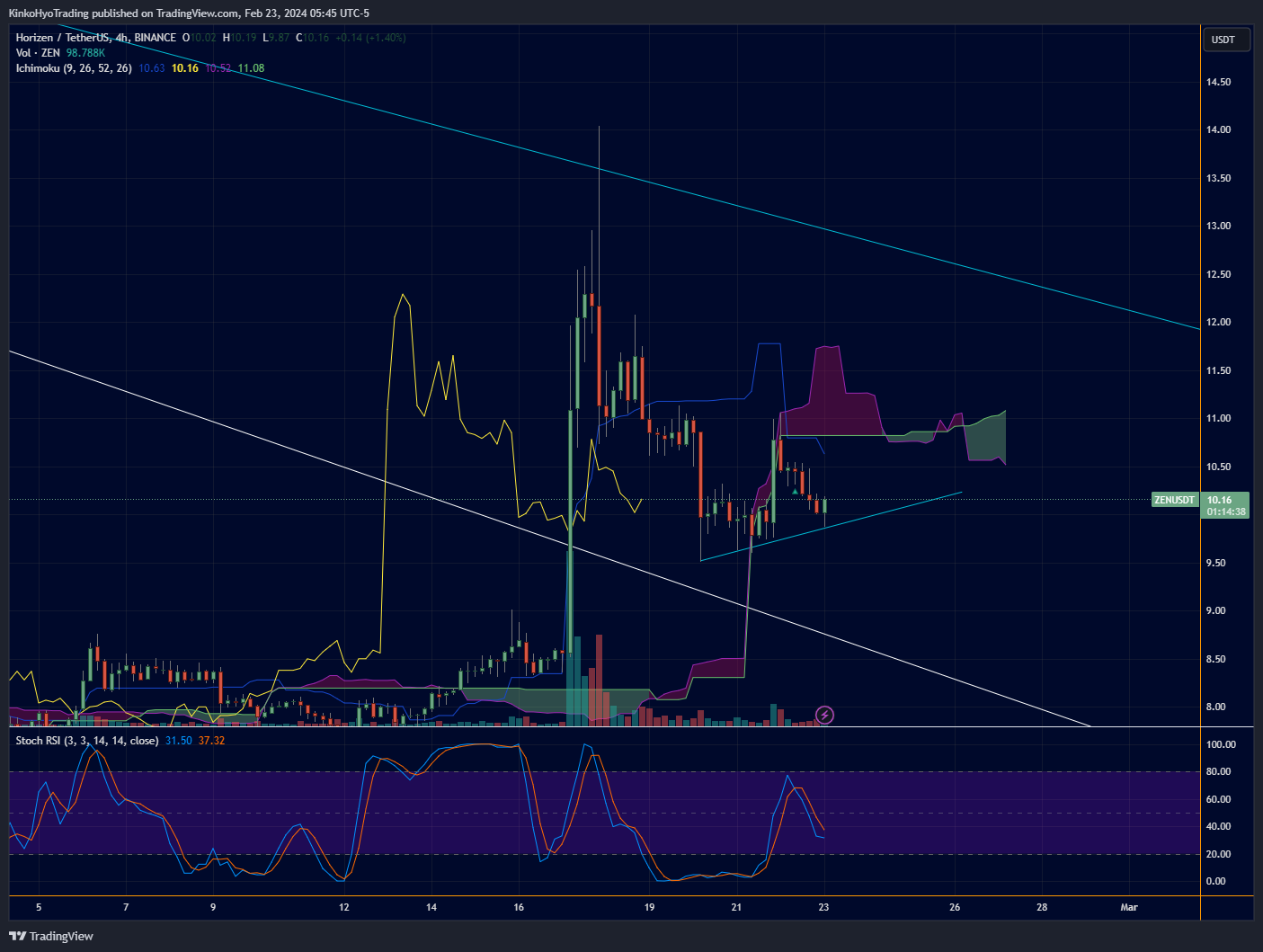Click the 11.50 price axis label

click(x=1219, y=370)
